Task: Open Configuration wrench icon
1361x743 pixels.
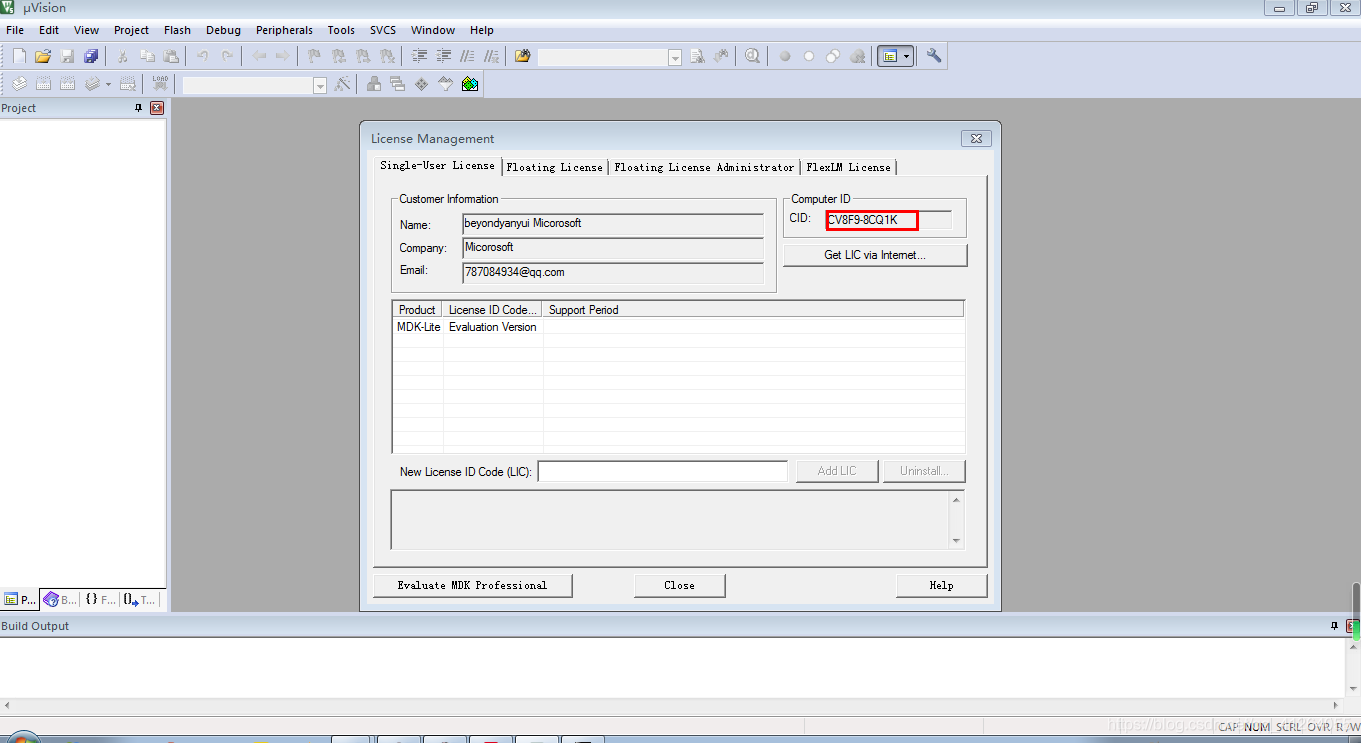Action: (933, 56)
